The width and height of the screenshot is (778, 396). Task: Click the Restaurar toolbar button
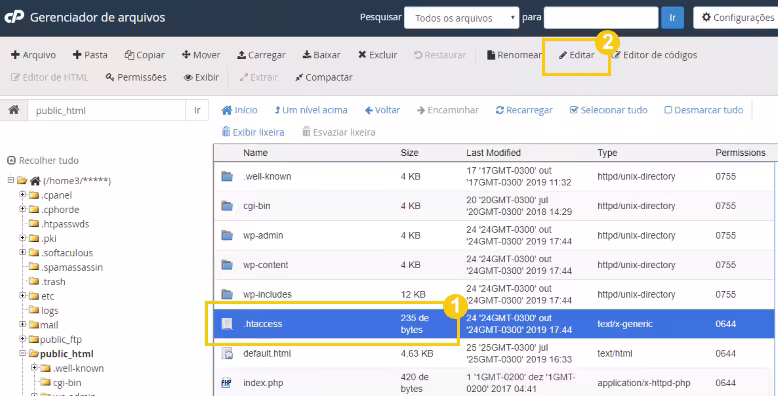pos(440,55)
